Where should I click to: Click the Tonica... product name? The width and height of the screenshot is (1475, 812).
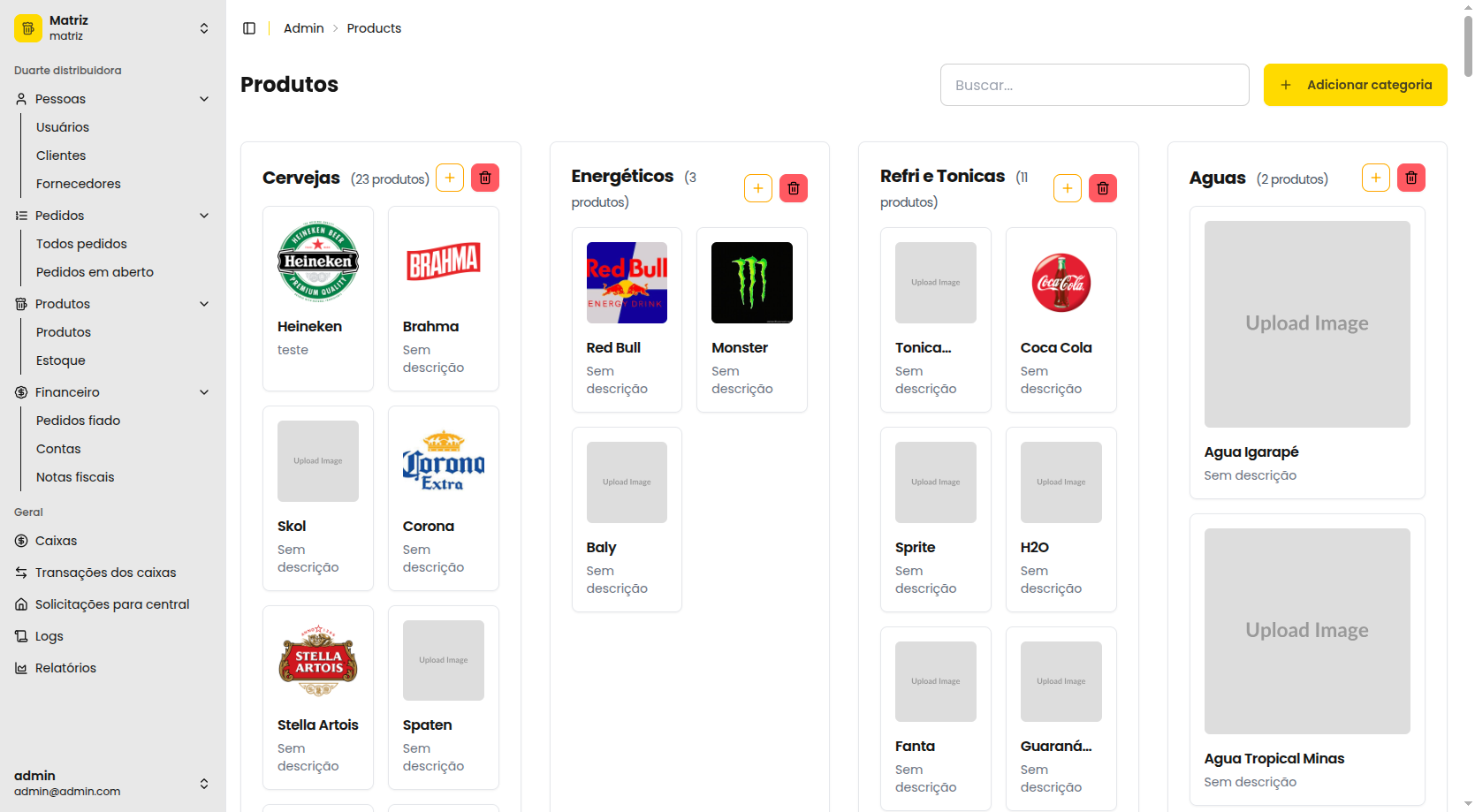coord(924,348)
